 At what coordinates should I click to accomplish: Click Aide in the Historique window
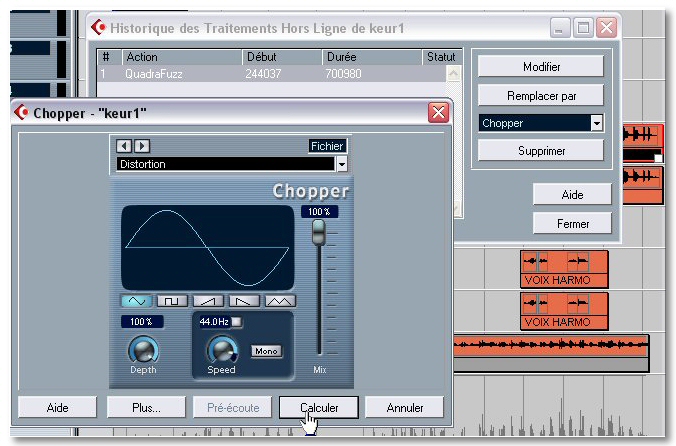click(x=573, y=195)
